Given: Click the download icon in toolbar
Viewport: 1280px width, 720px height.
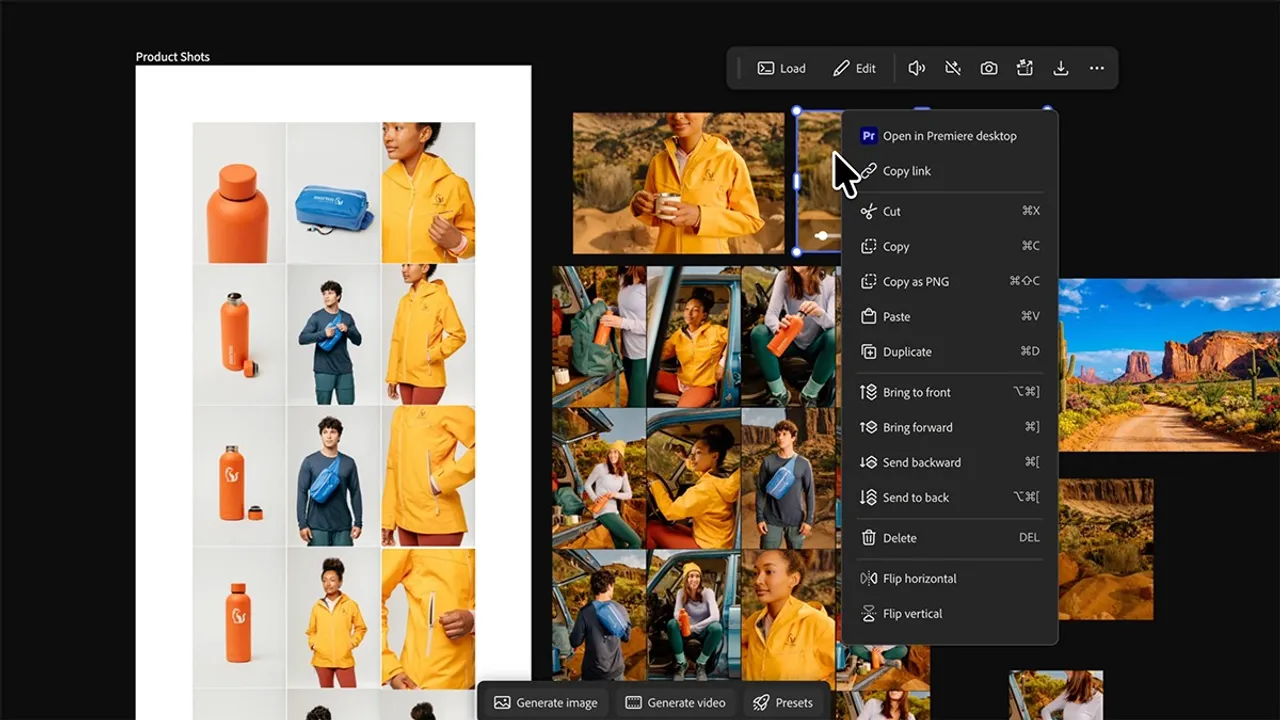Looking at the screenshot, I should click(x=1060, y=68).
